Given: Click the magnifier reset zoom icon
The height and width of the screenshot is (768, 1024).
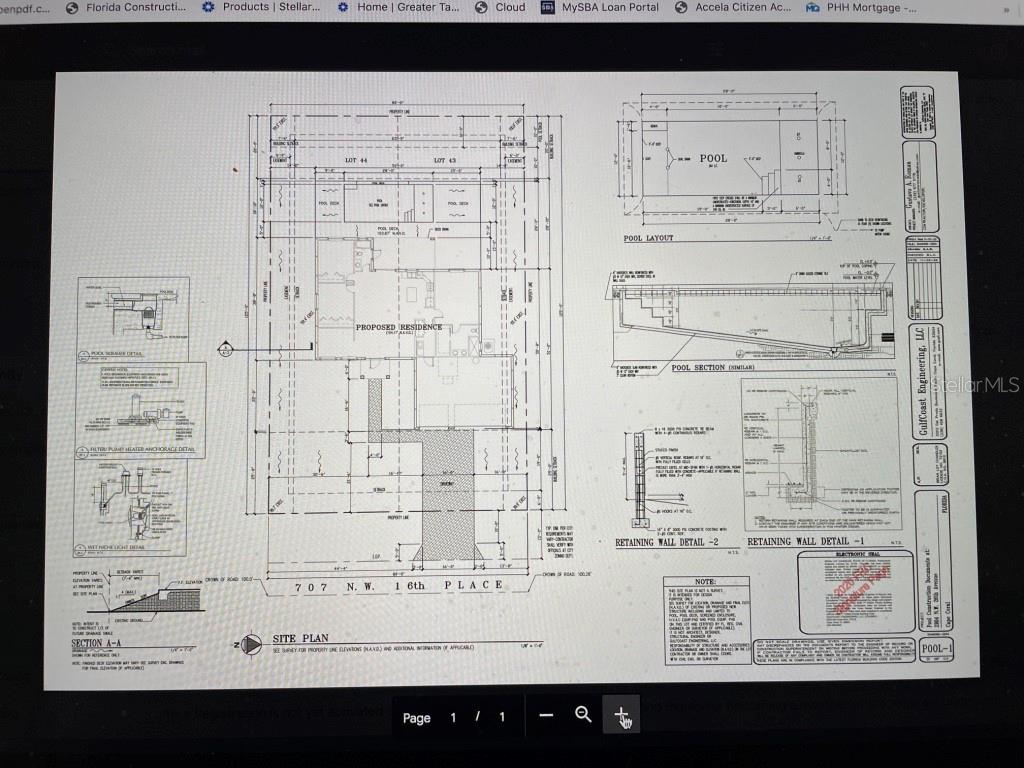Looking at the screenshot, I should pos(583,715).
